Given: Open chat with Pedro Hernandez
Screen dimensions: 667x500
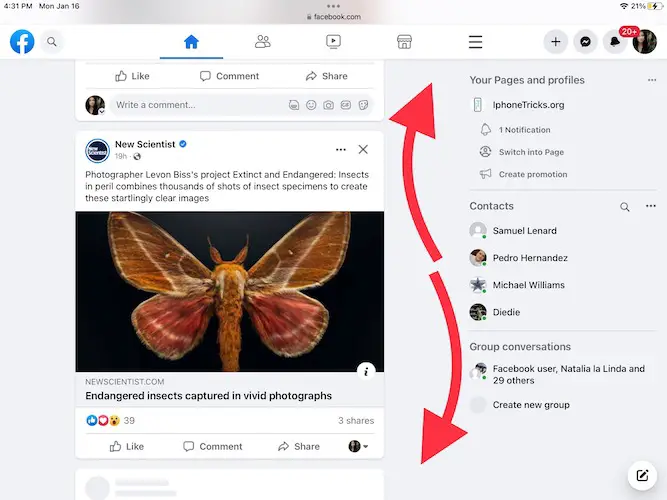Looking at the screenshot, I should (x=530, y=258).
